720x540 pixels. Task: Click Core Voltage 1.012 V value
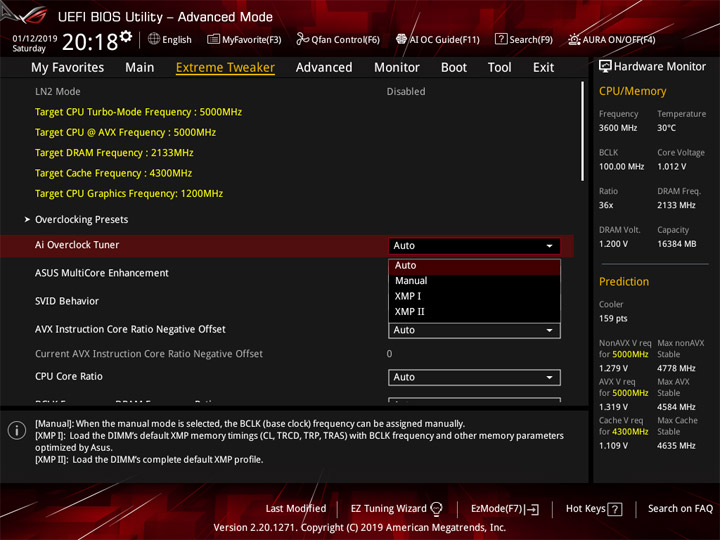(x=671, y=167)
